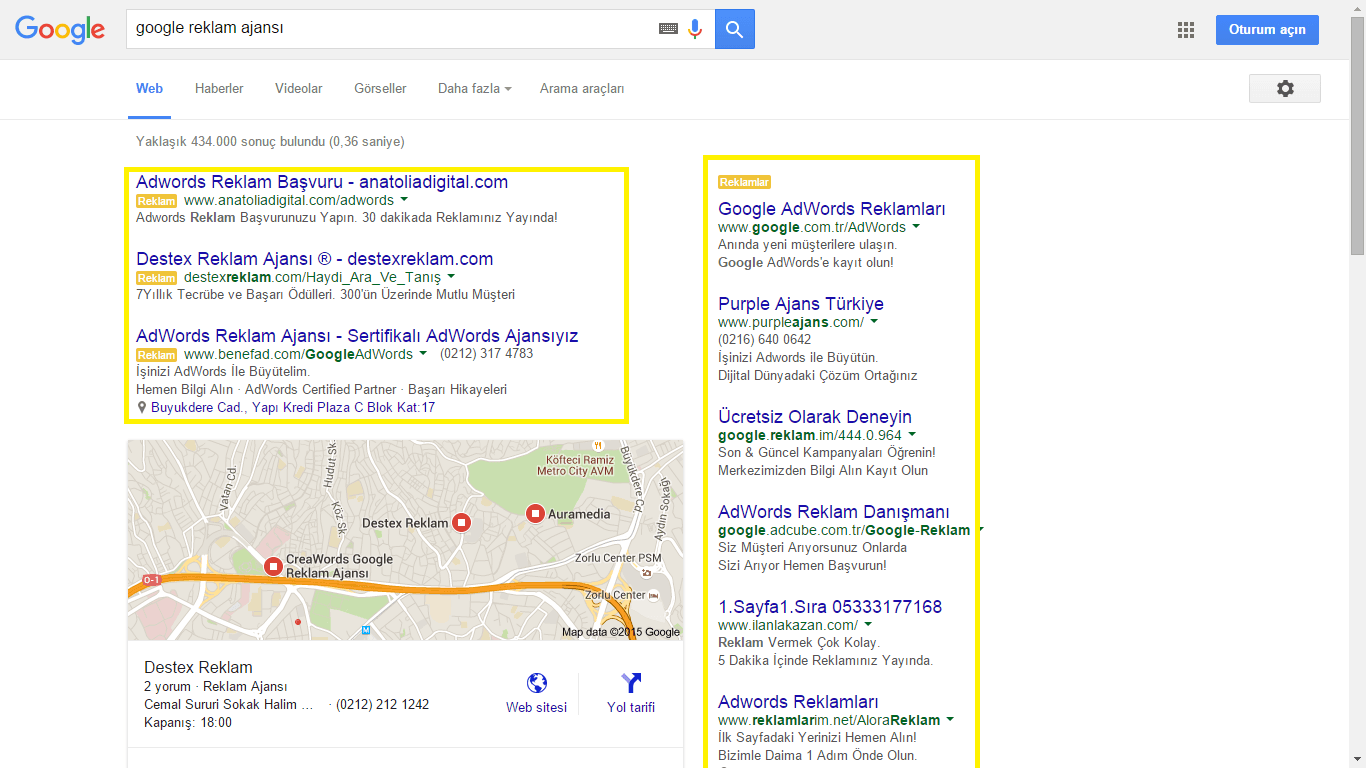Image resolution: width=1366 pixels, height=768 pixels.
Task: Open Destex Reklam local listing title
Action: click(198, 667)
